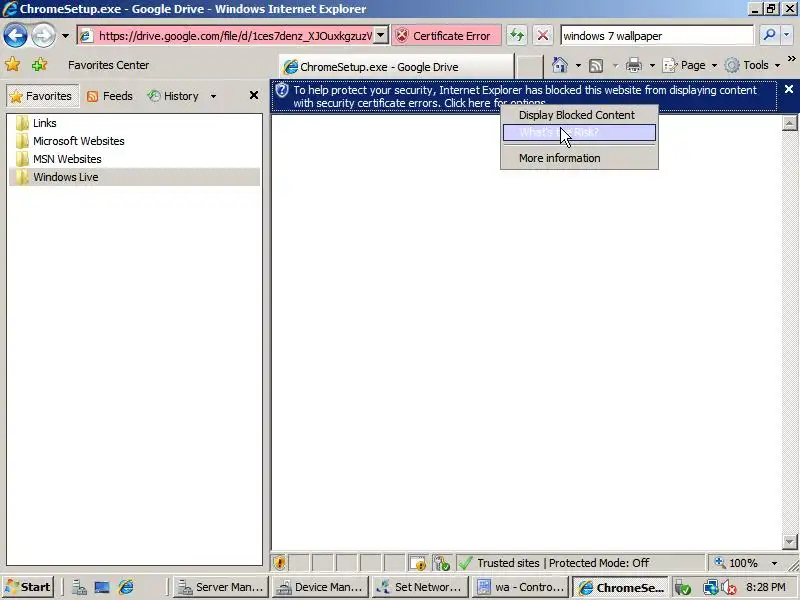Click the tray muted volume icon
The height and width of the screenshot is (600, 800).
(729, 588)
